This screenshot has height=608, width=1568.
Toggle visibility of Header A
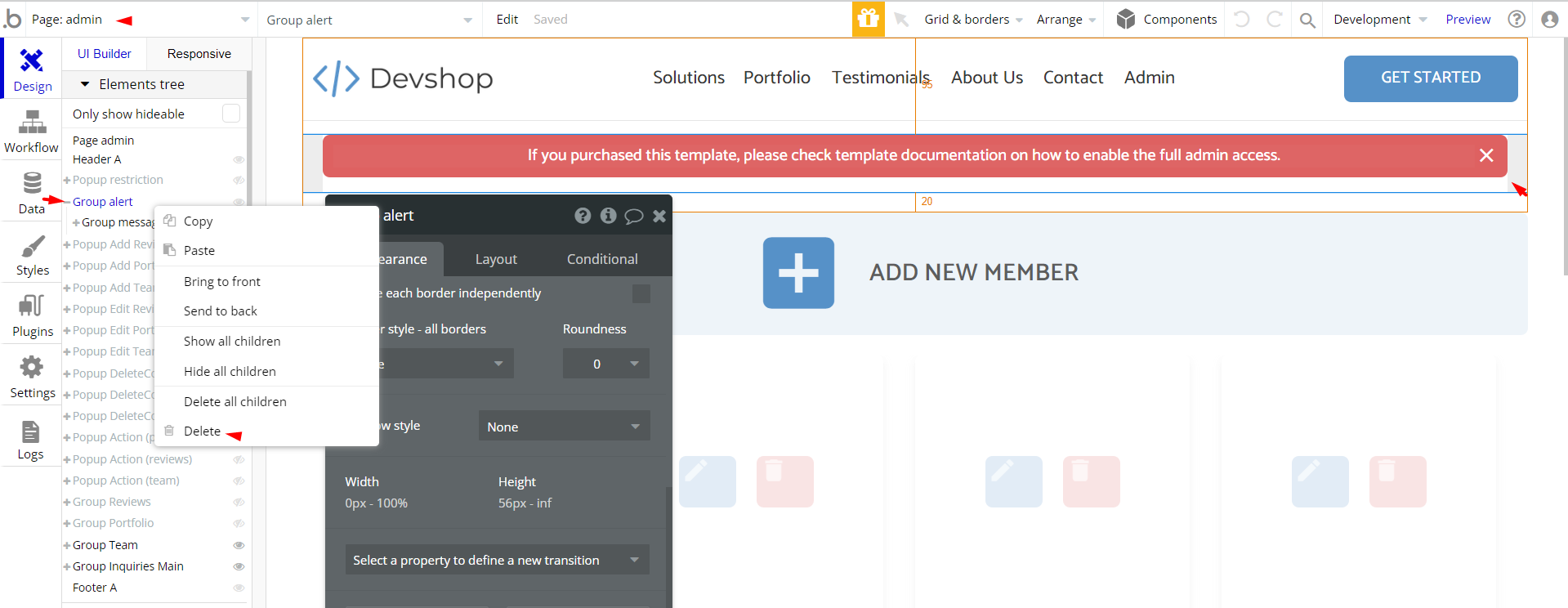[x=239, y=159]
